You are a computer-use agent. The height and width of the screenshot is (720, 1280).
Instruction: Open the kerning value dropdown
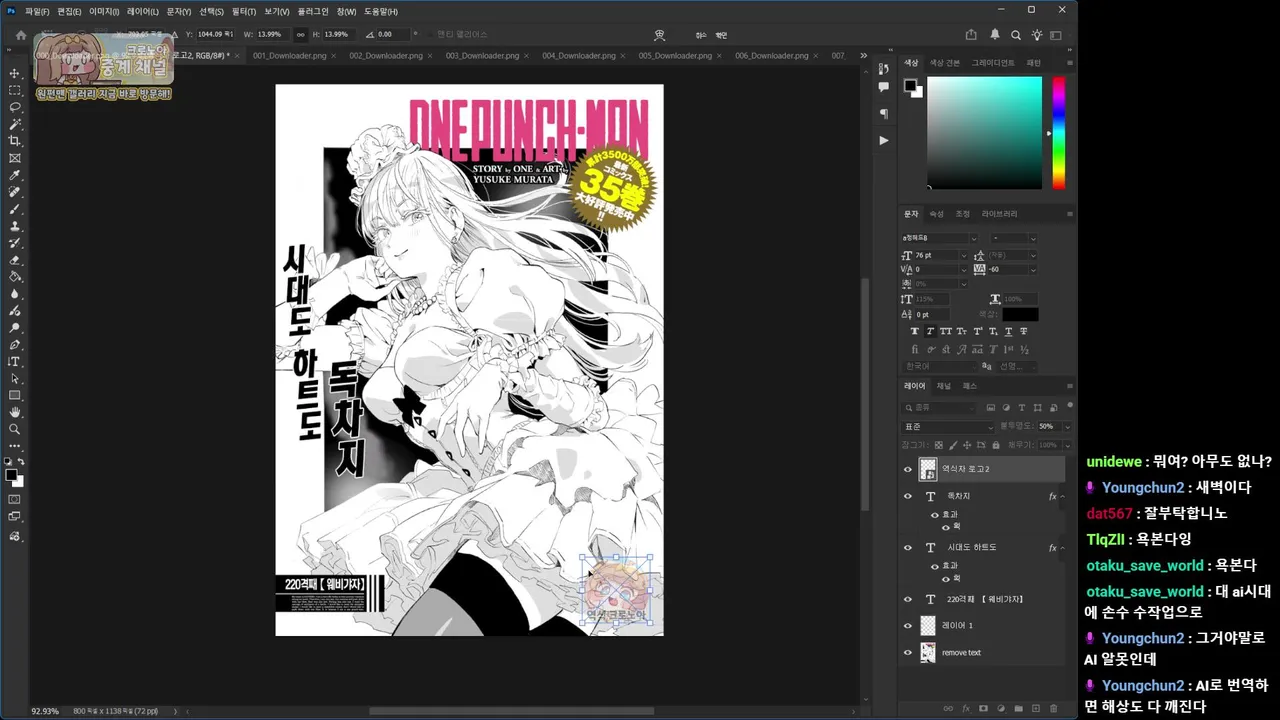[964, 269]
